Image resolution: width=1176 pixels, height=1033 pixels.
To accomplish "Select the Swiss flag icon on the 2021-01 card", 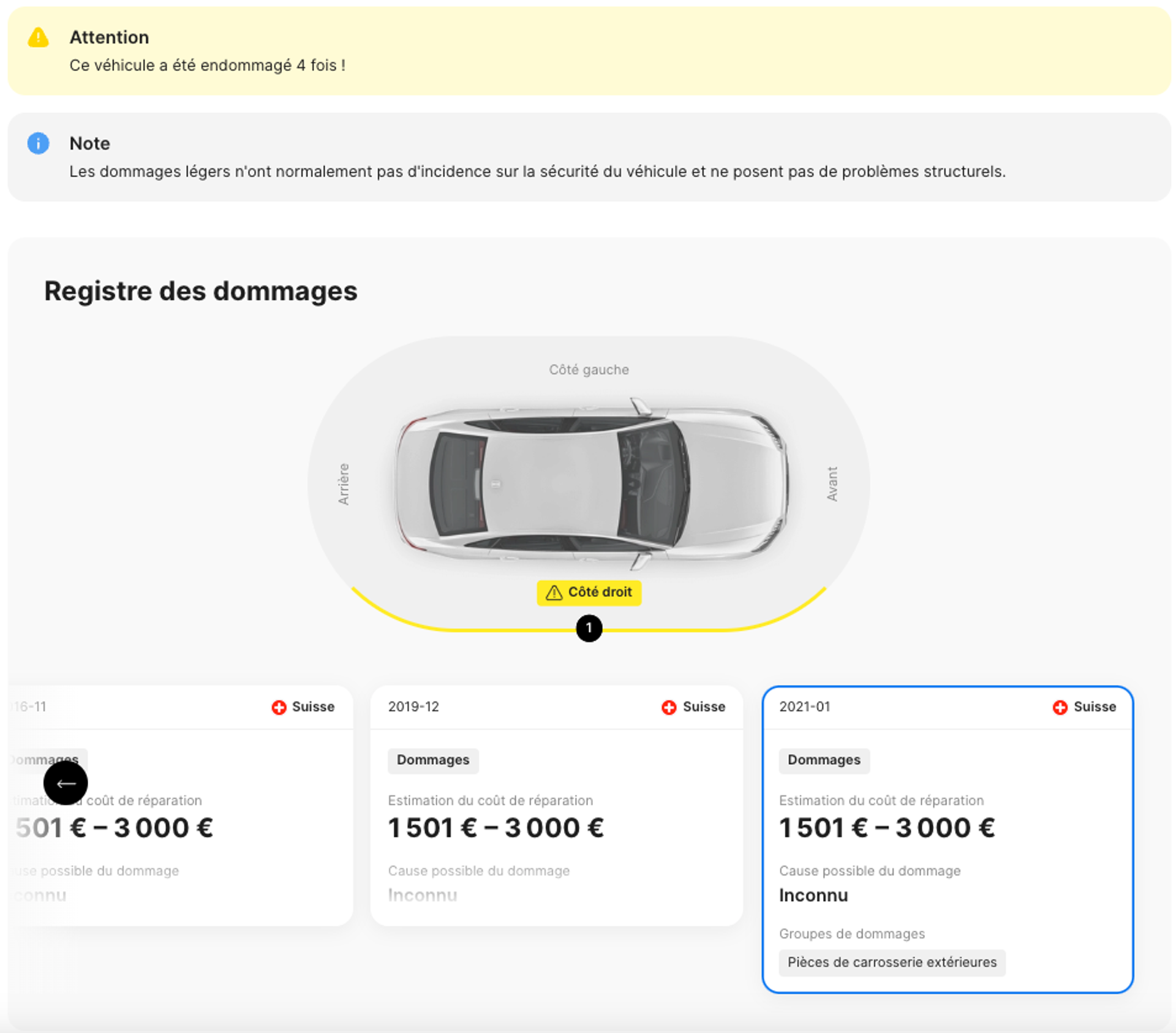I will [x=1060, y=706].
